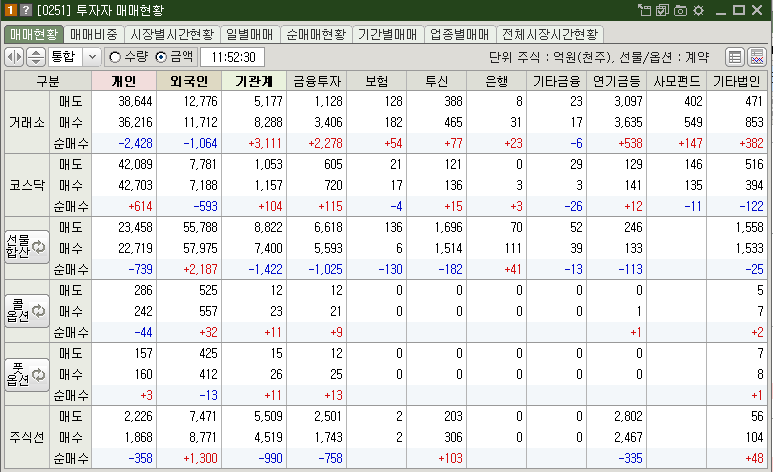Screen dimensions: 773x472
Task: Click the +538 연기금등 net value
Action: click(x=630, y=144)
